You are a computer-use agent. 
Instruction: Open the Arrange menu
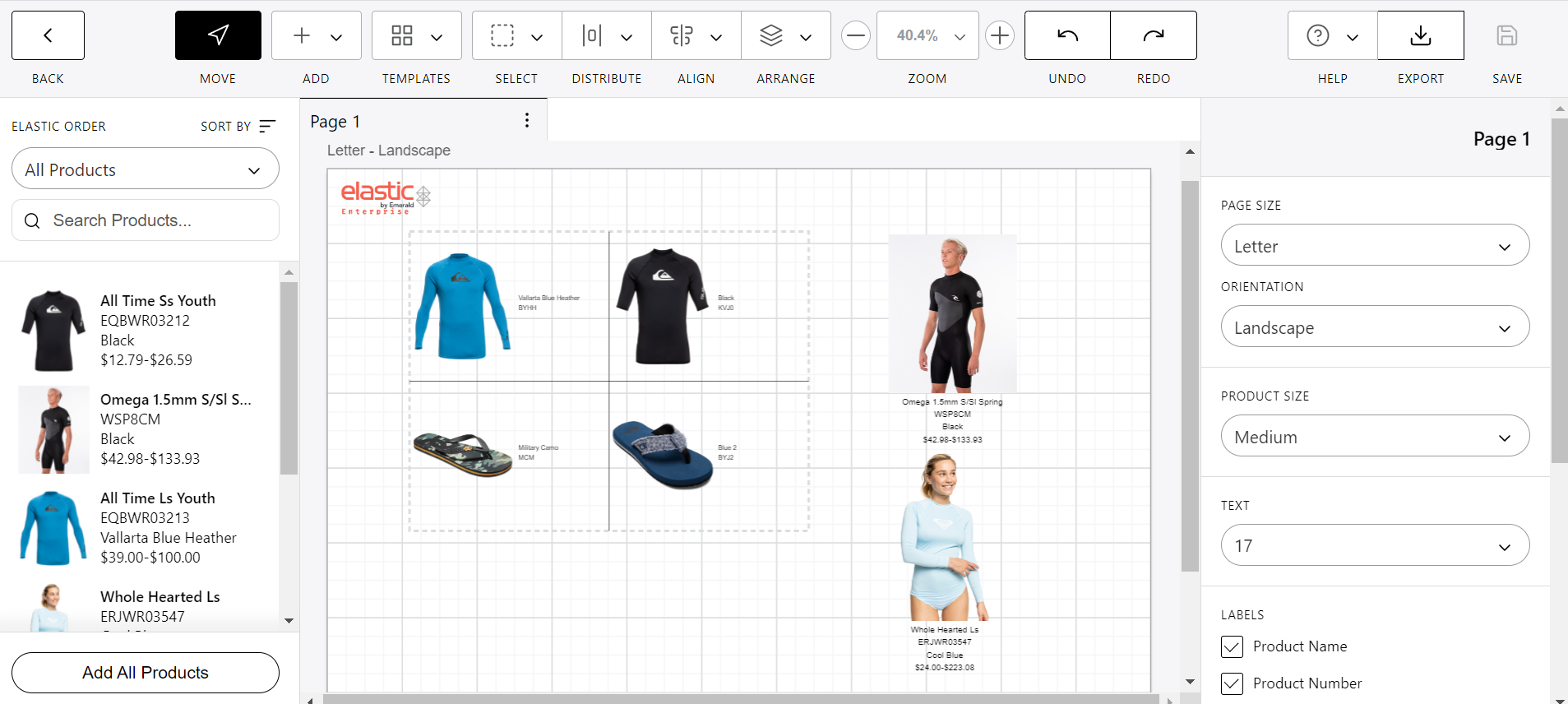[785, 35]
